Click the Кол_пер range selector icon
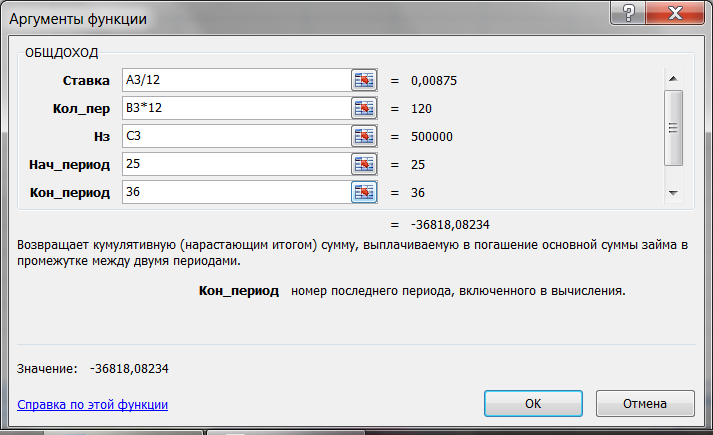The height and width of the screenshot is (435, 713). 364,109
